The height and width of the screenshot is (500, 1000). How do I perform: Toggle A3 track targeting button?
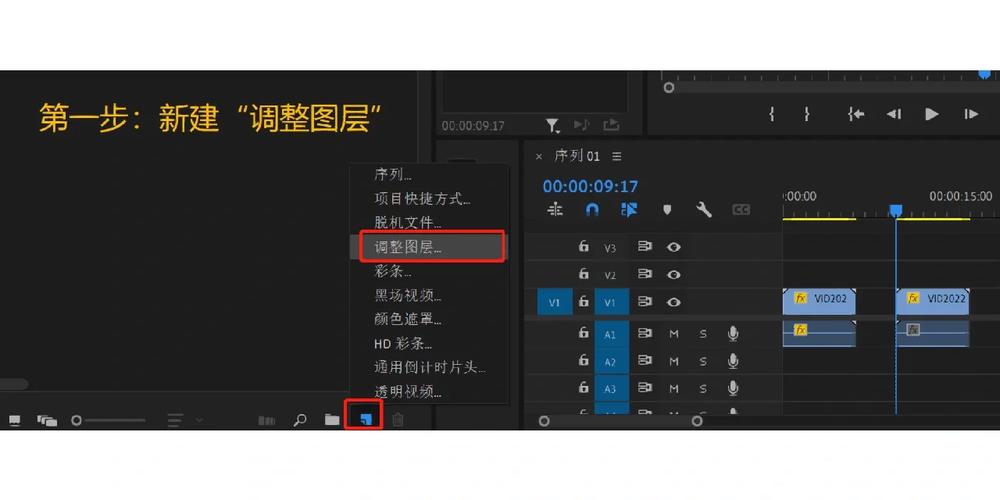pyautogui.click(x=610, y=388)
